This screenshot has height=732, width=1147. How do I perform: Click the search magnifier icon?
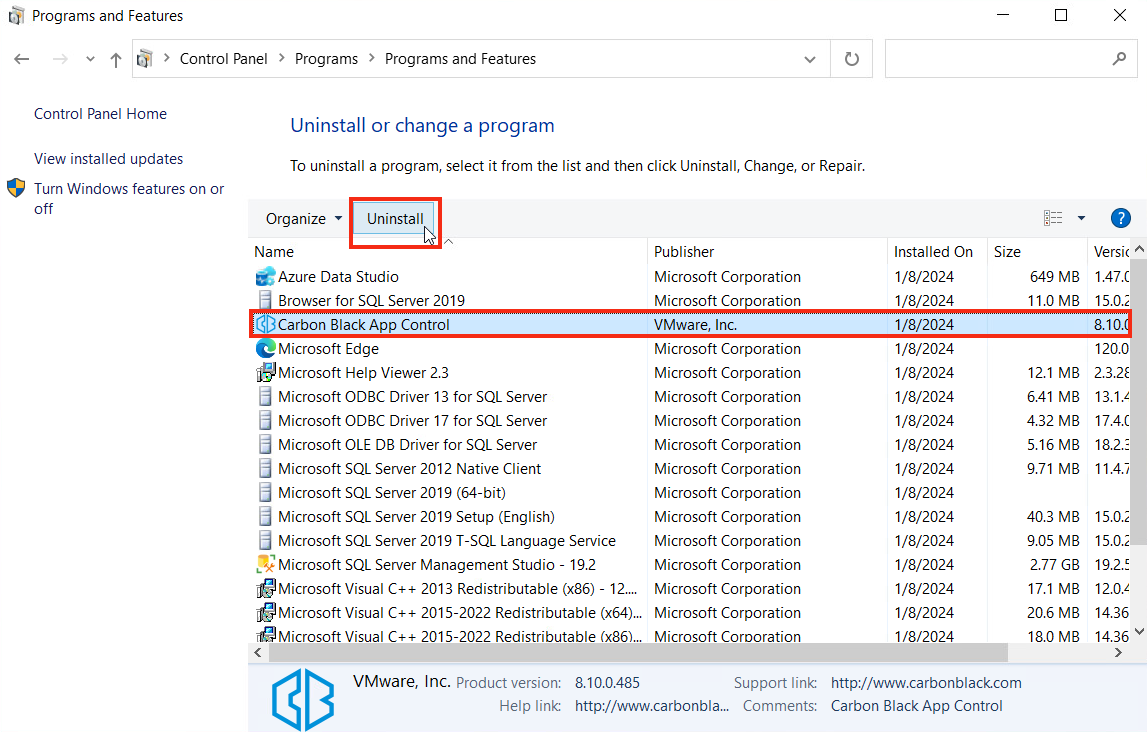[x=1119, y=59]
